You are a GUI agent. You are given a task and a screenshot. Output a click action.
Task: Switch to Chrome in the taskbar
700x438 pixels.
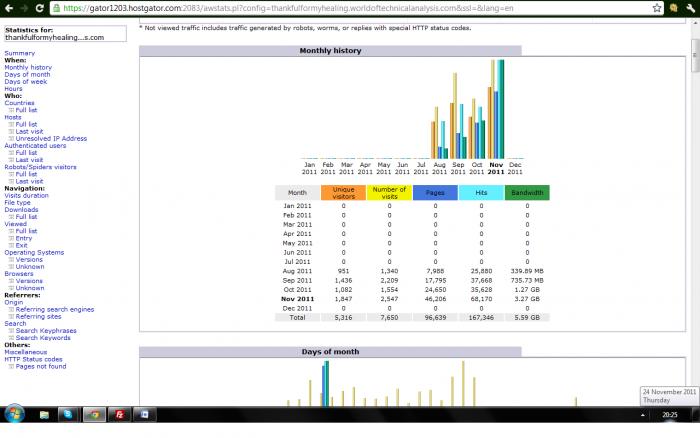coord(94,415)
